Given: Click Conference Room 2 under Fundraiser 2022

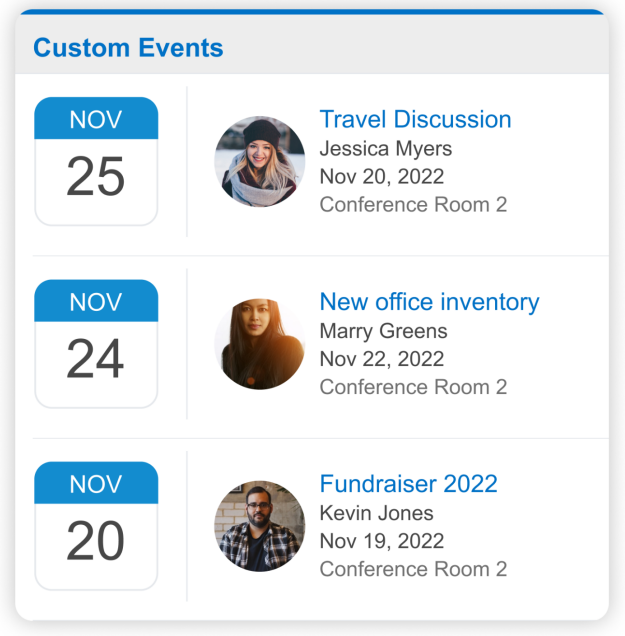Looking at the screenshot, I should pos(413,569).
